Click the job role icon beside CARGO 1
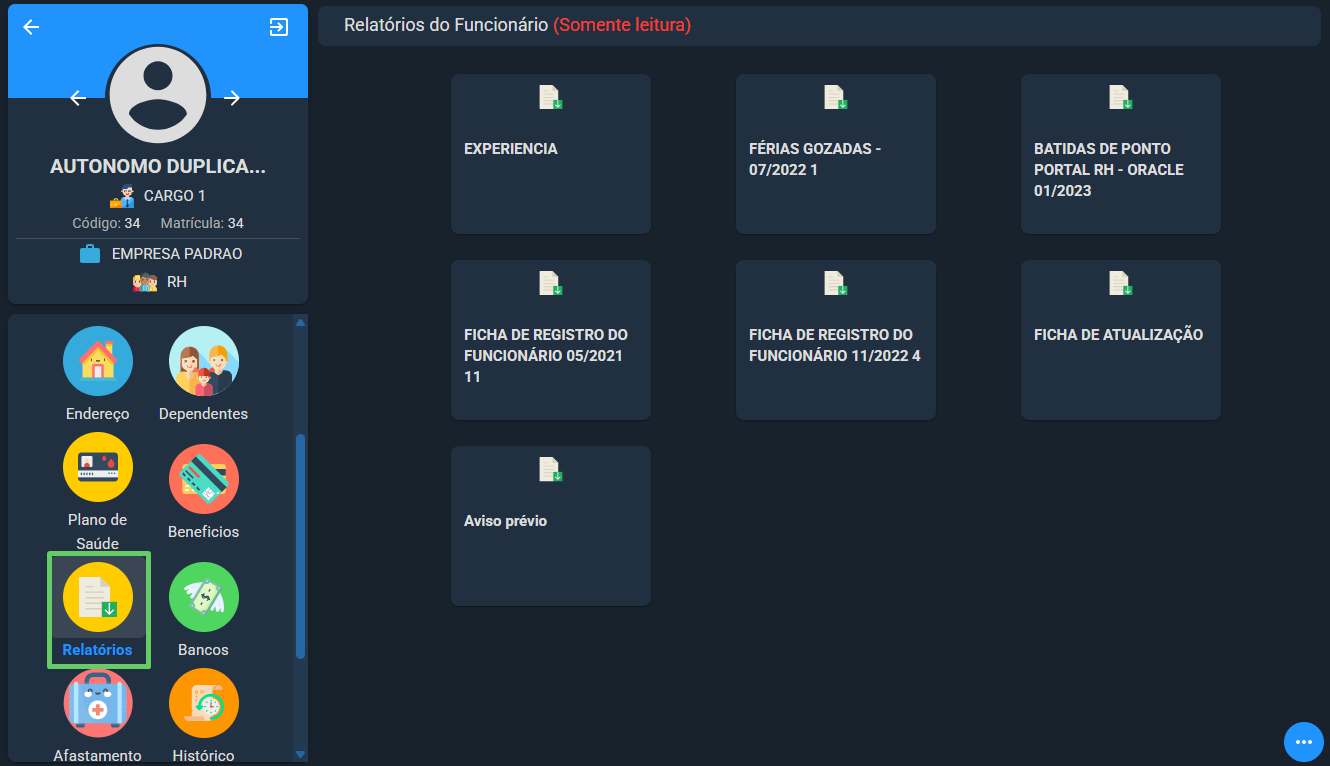Screen dimensions: 1330x766 click(x=122, y=196)
